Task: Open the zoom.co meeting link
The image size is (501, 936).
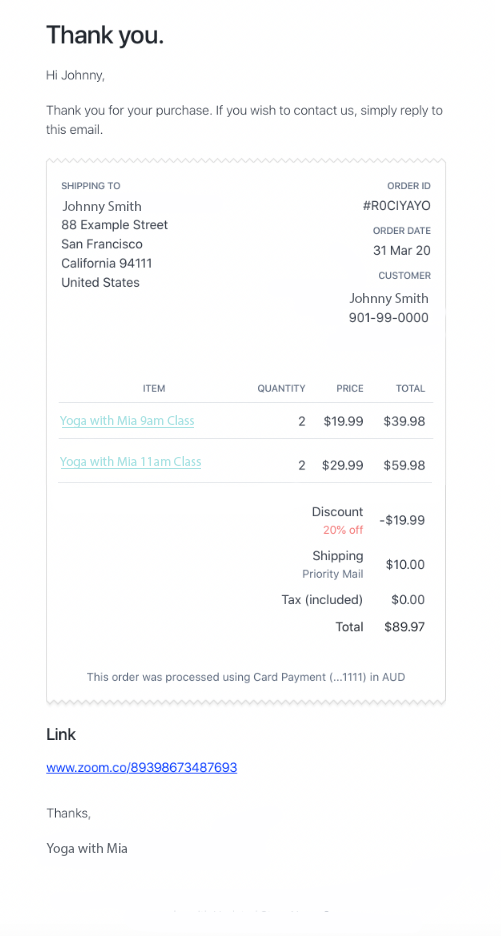Action: click(142, 768)
